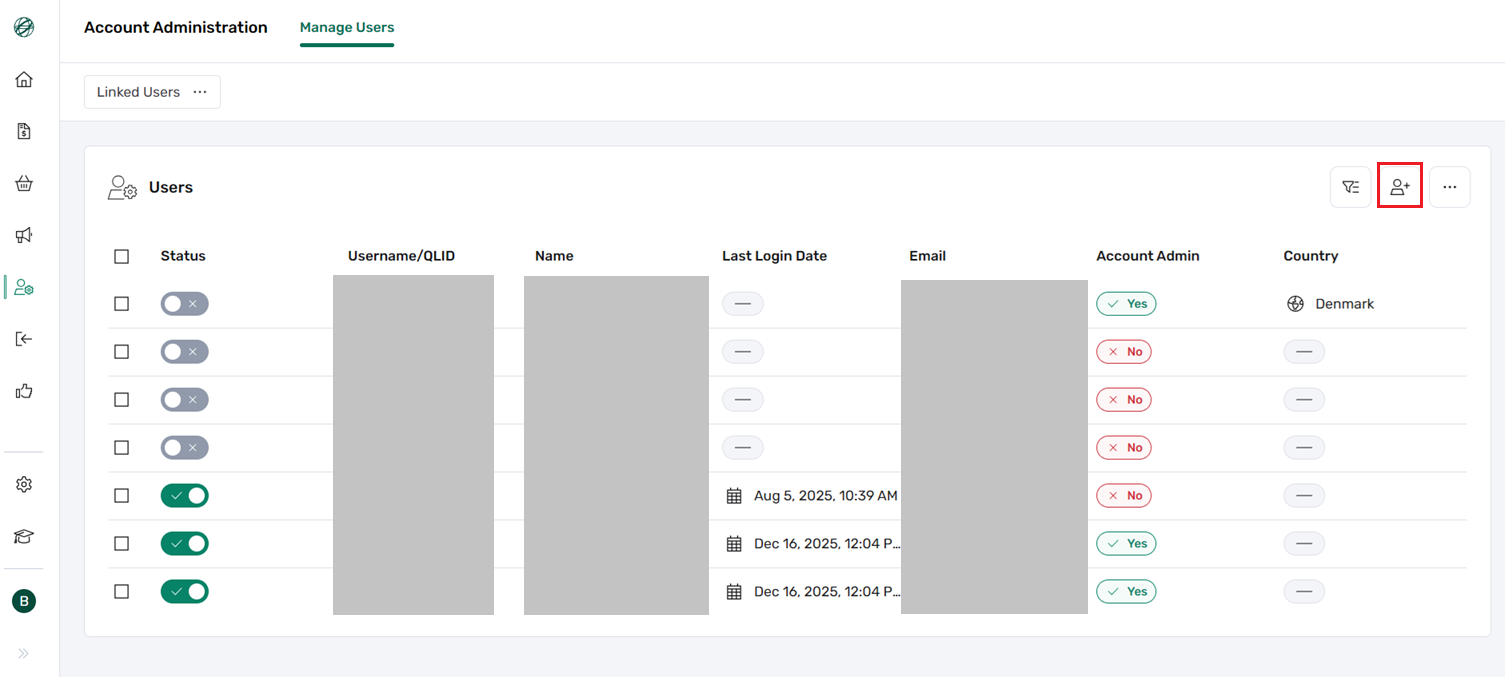Click the "Users" panel heading
1505x677 pixels.
(171, 187)
